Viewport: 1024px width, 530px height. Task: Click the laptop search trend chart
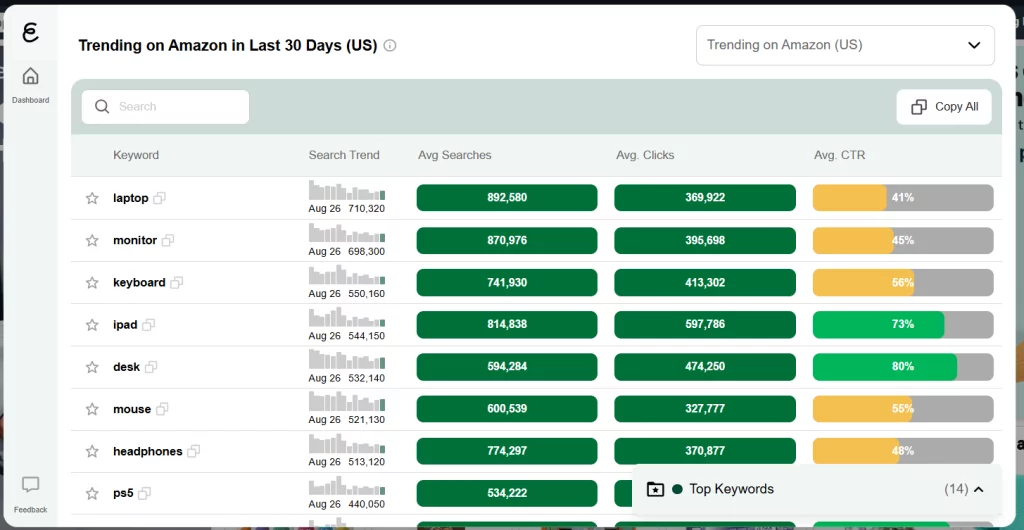tap(347, 190)
